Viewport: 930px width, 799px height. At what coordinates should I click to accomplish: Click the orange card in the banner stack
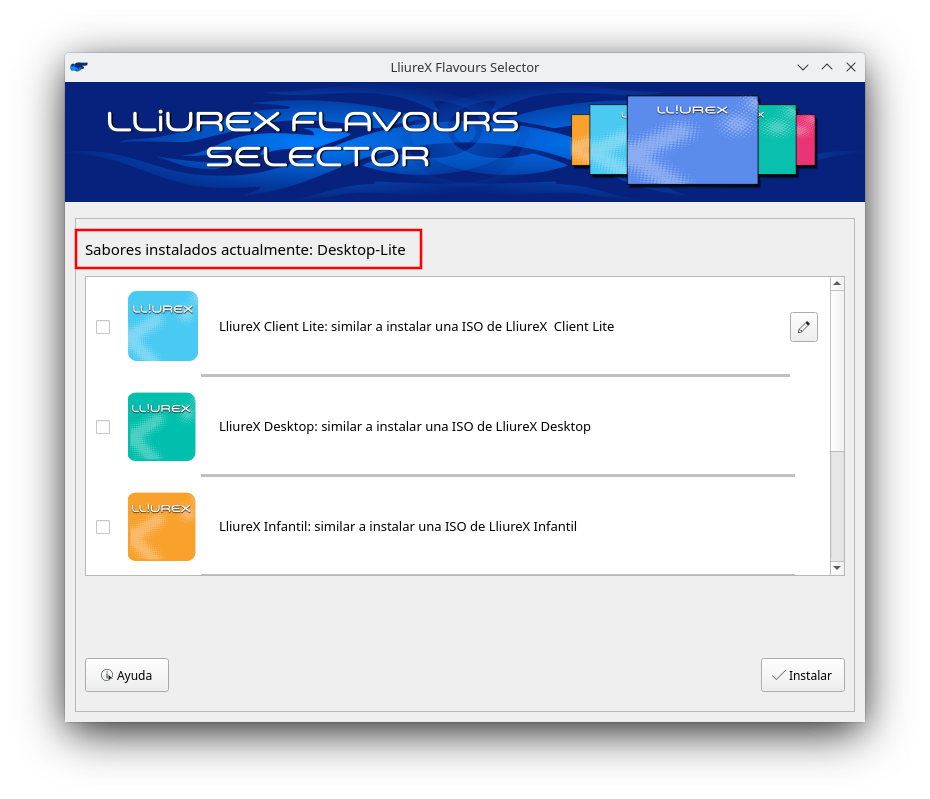click(x=580, y=140)
